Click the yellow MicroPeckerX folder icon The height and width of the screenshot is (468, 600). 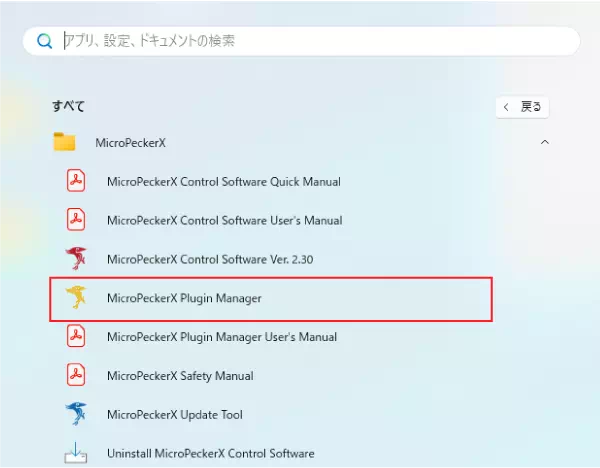tap(65, 143)
